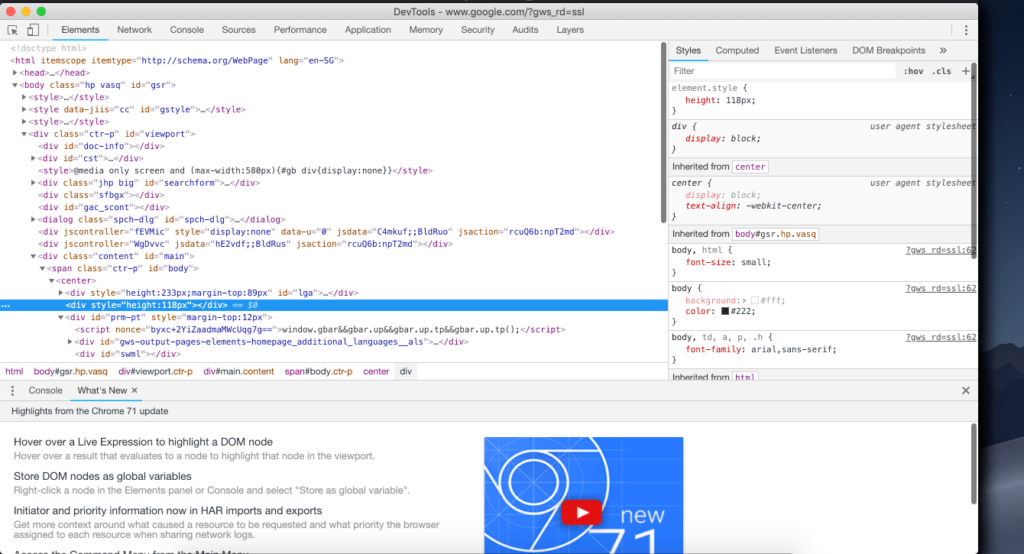The width and height of the screenshot is (1024, 554).
Task: Collapse the div id main node
Action: click(33, 256)
